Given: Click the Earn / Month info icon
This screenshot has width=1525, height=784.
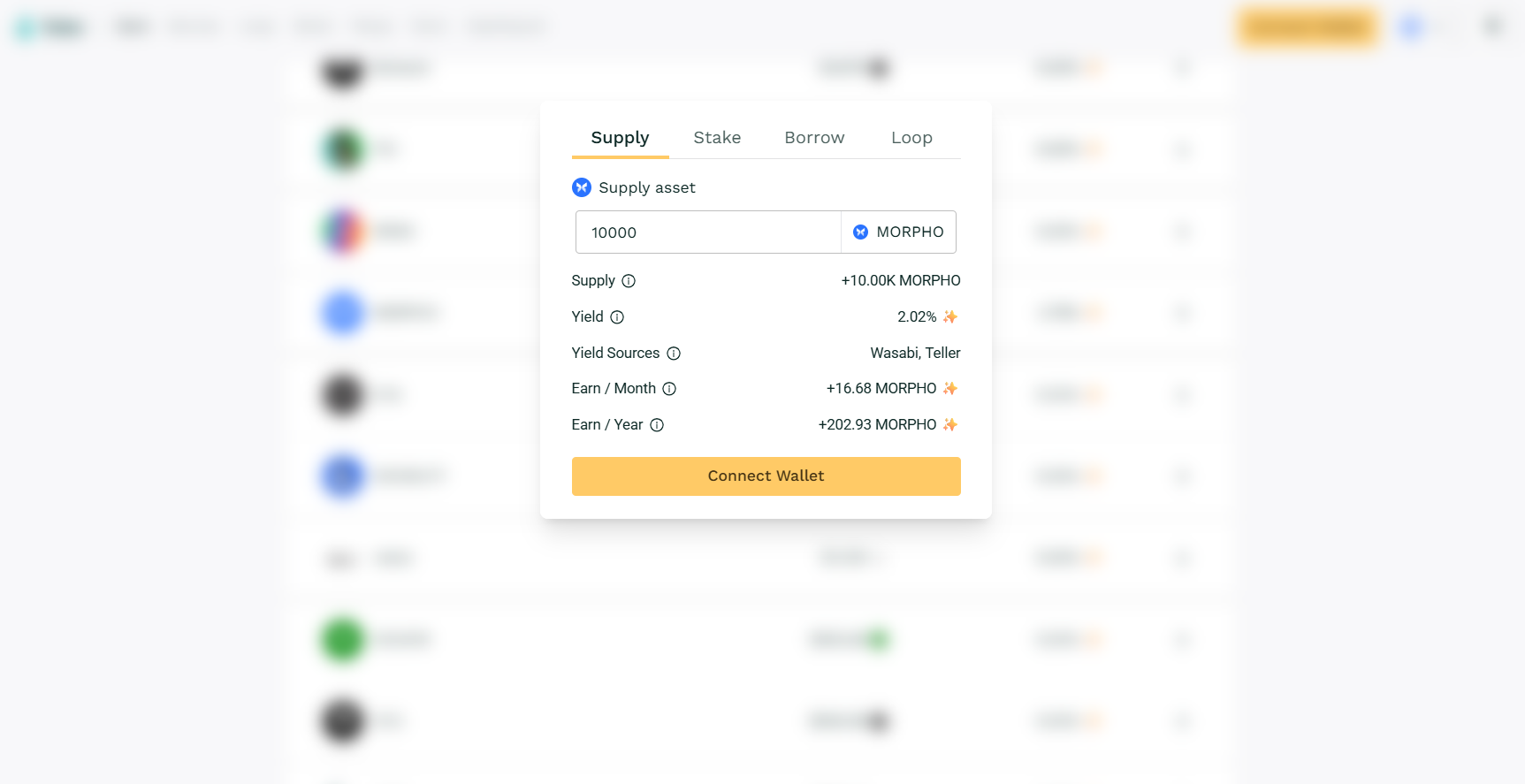Looking at the screenshot, I should (669, 389).
